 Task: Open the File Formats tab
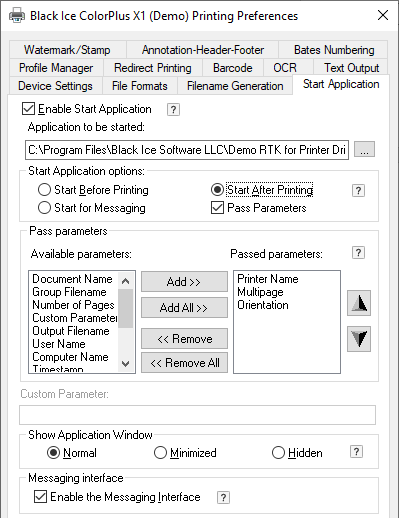(140, 86)
